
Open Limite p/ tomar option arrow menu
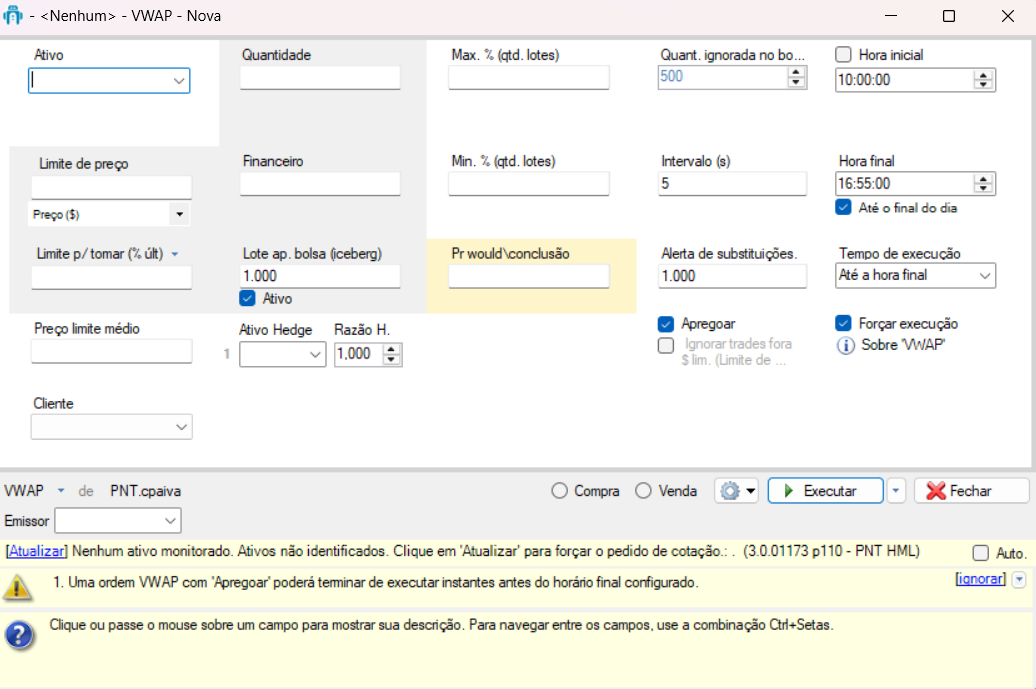point(175,254)
